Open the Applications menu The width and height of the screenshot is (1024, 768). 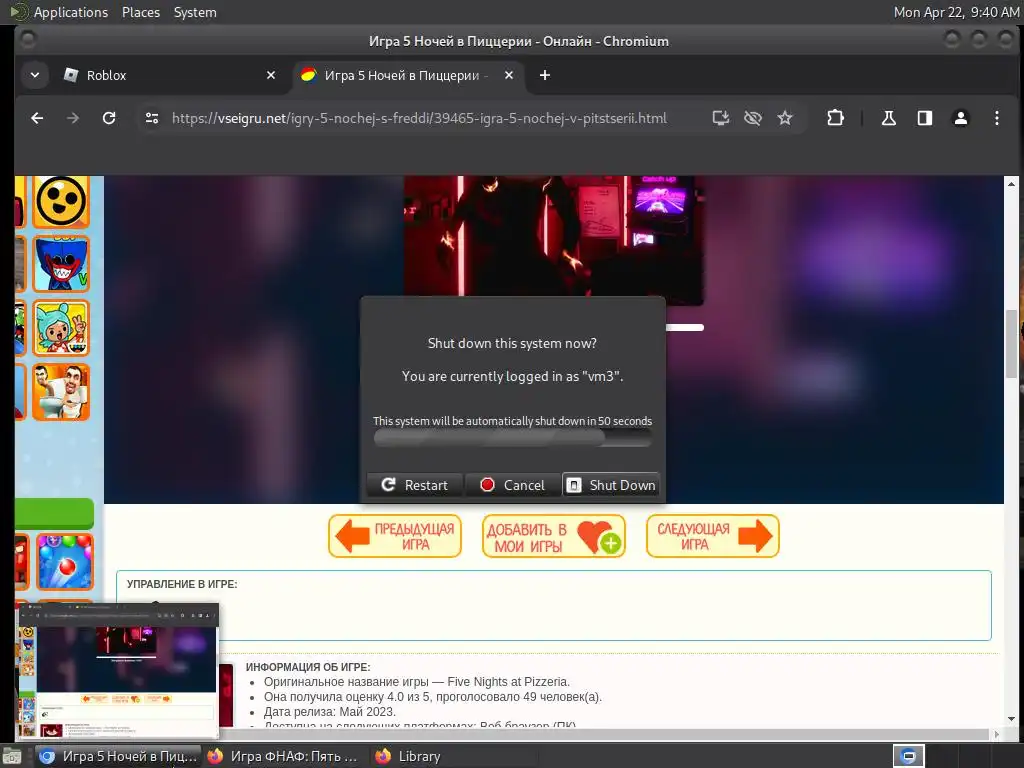[x=71, y=12]
